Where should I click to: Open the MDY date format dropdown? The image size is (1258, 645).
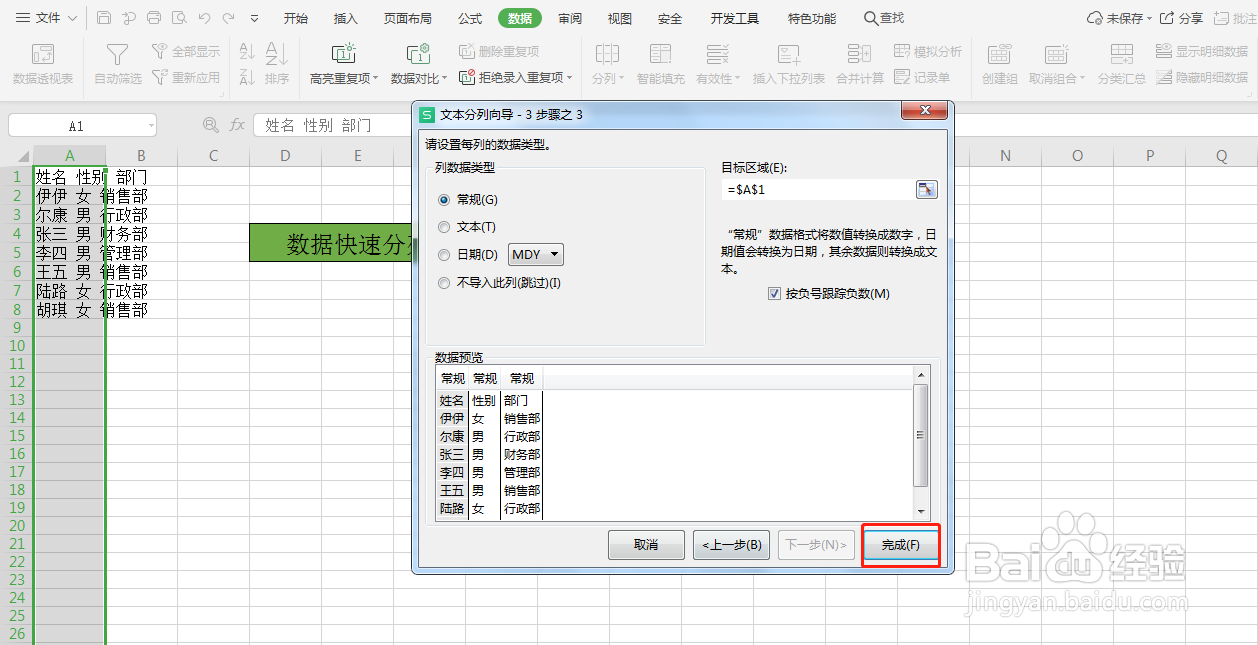click(536, 255)
